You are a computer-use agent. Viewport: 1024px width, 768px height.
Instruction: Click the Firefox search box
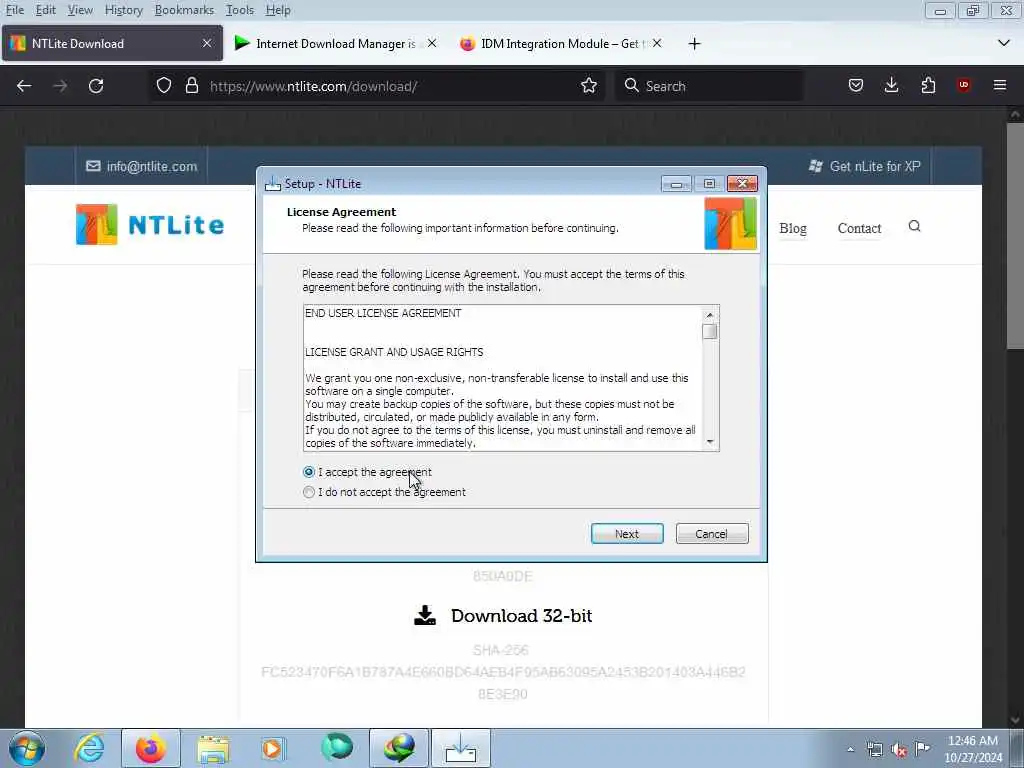(x=709, y=86)
